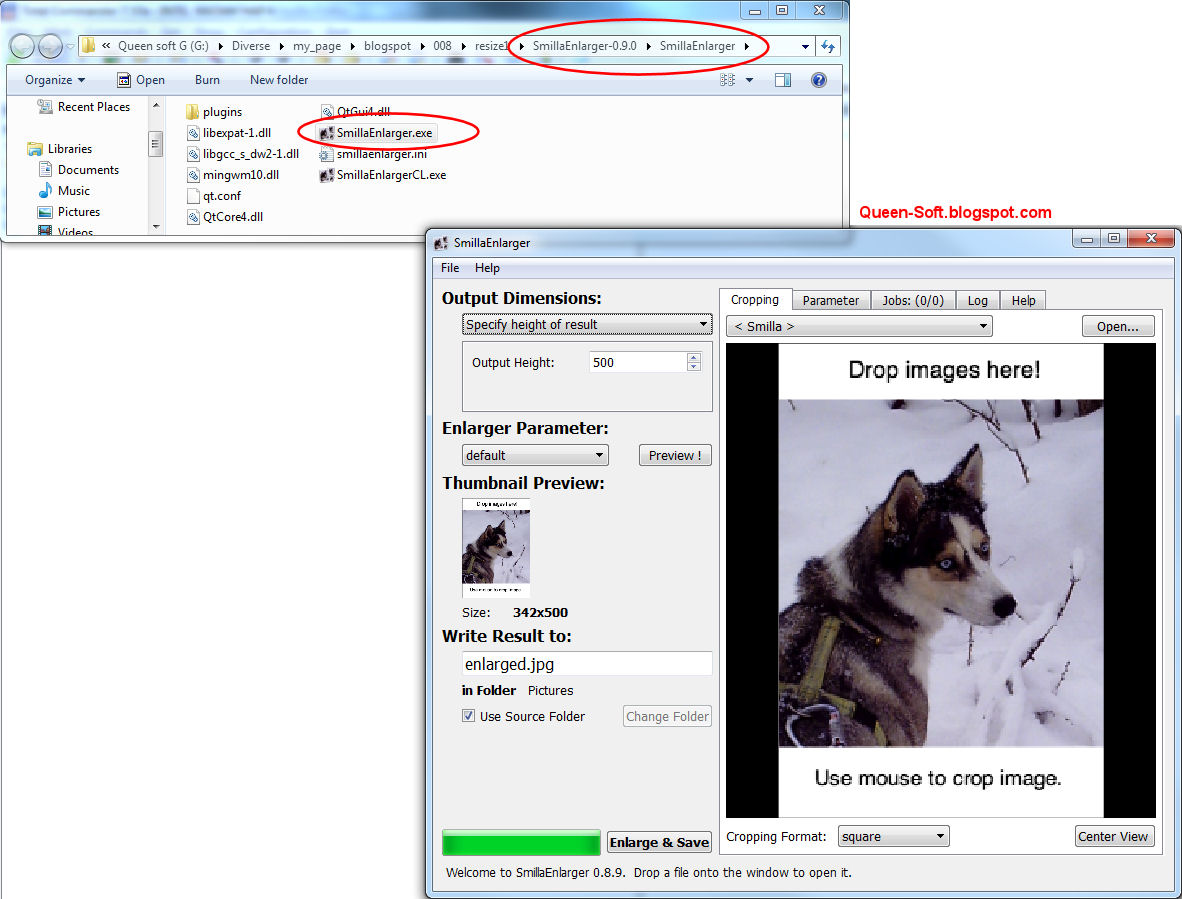Click Explorer sidebar scrollbar up arrow
The image size is (1182, 899).
click(156, 105)
